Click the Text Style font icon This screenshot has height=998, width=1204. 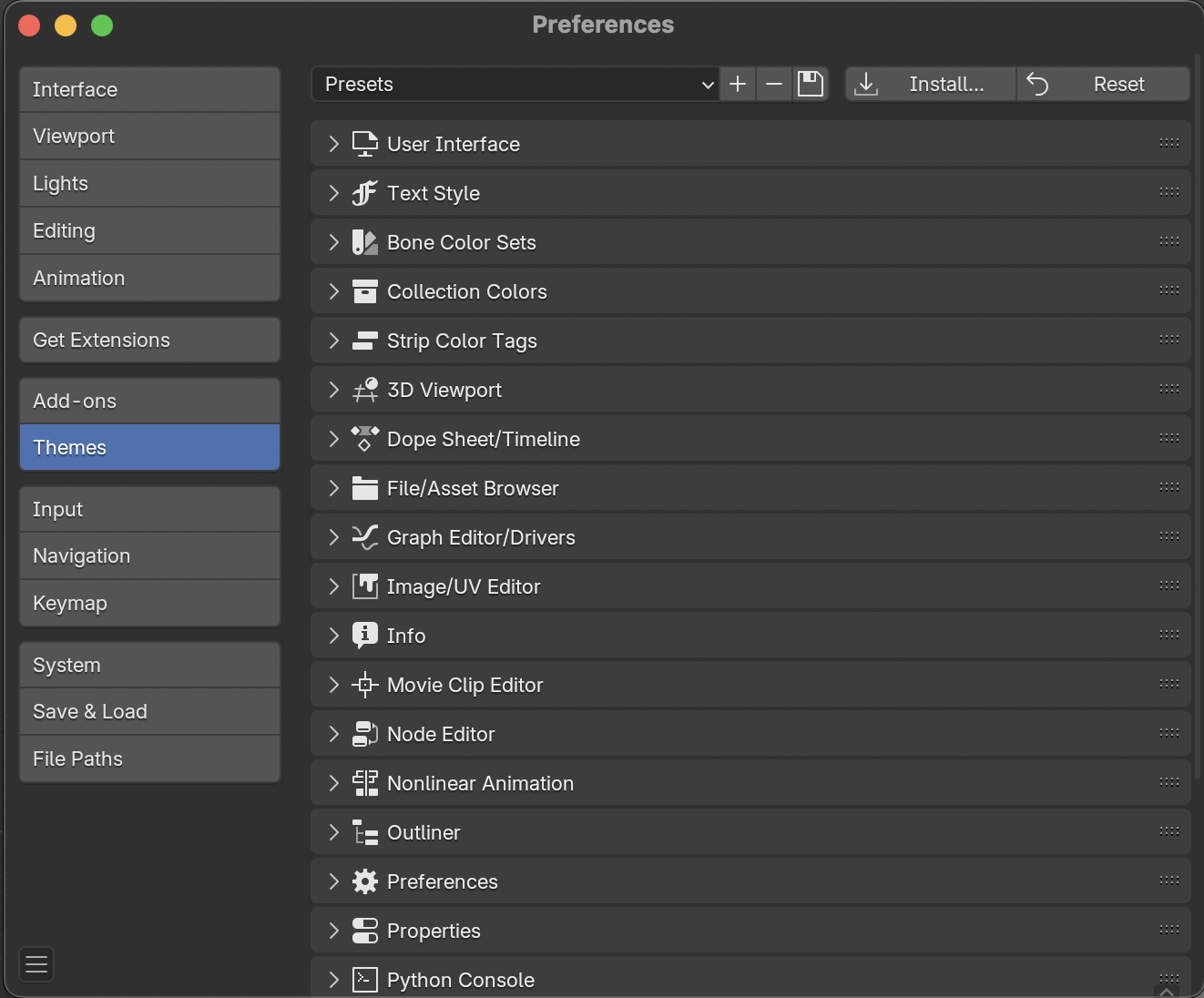[365, 193]
